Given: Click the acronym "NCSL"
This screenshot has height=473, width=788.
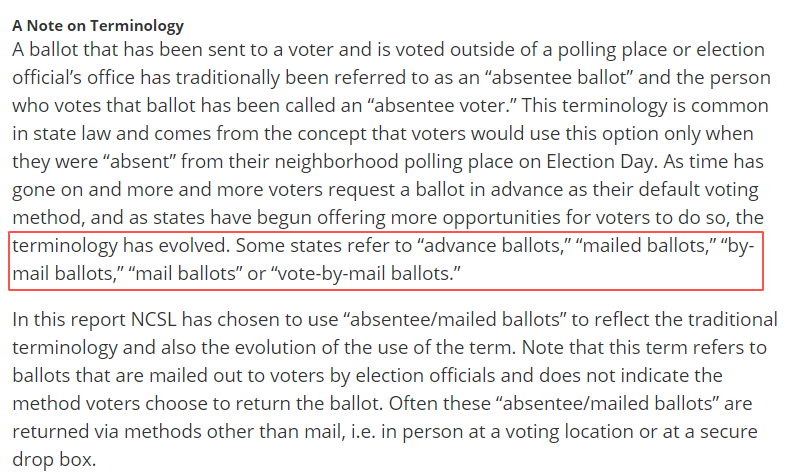Looking at the screenshot, I should [x=154, y=320].
